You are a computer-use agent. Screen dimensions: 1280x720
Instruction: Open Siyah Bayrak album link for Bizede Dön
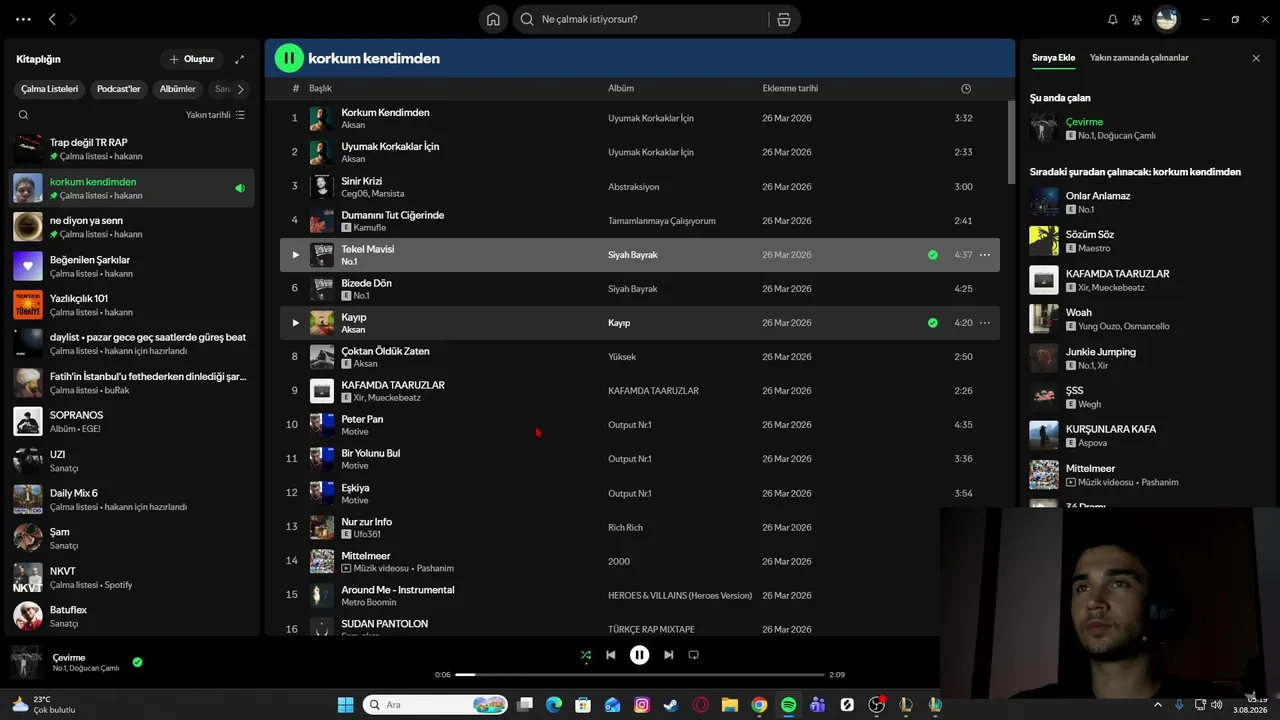tap(633, 289)
